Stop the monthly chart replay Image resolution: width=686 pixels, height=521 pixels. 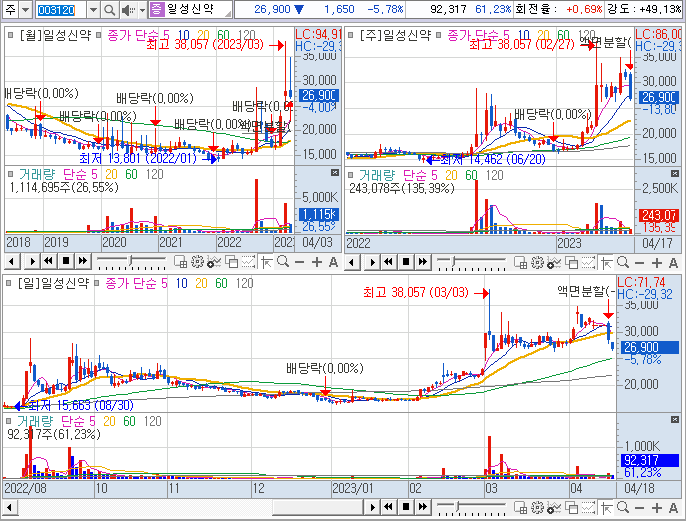pyautogui.click(x=66, y=262)
